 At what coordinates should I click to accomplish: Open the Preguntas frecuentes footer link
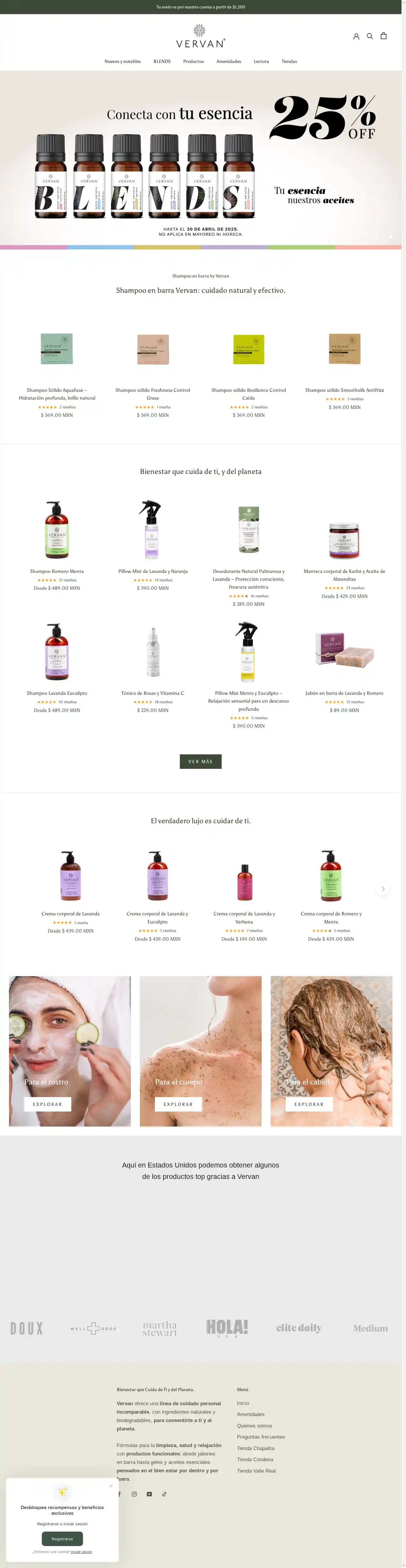tap(260, 1437)
